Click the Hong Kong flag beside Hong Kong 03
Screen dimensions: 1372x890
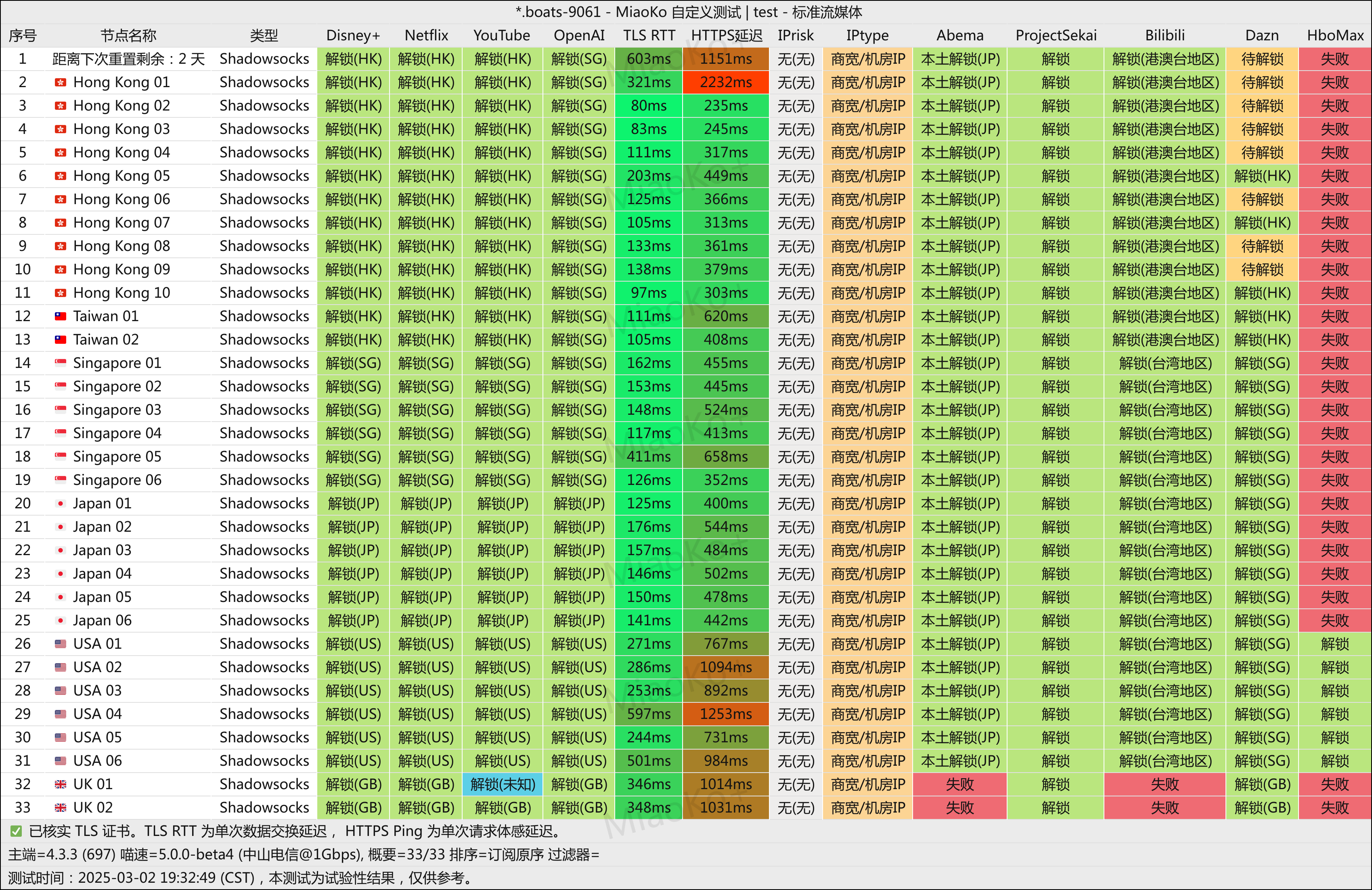click(60, 129)
